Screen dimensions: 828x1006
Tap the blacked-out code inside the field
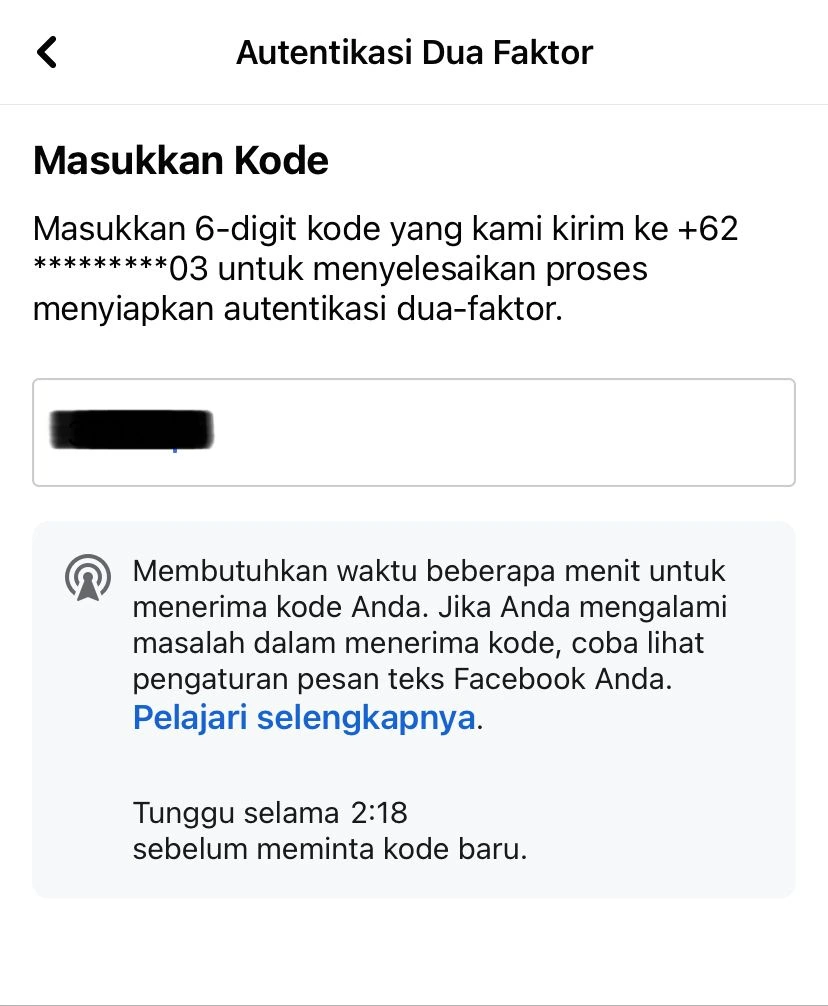(x=131, y=430)
